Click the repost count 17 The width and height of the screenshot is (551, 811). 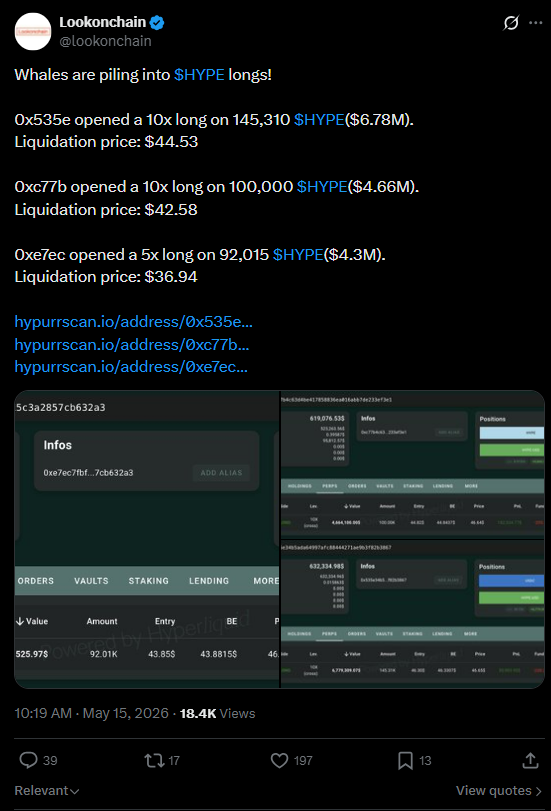174,760
